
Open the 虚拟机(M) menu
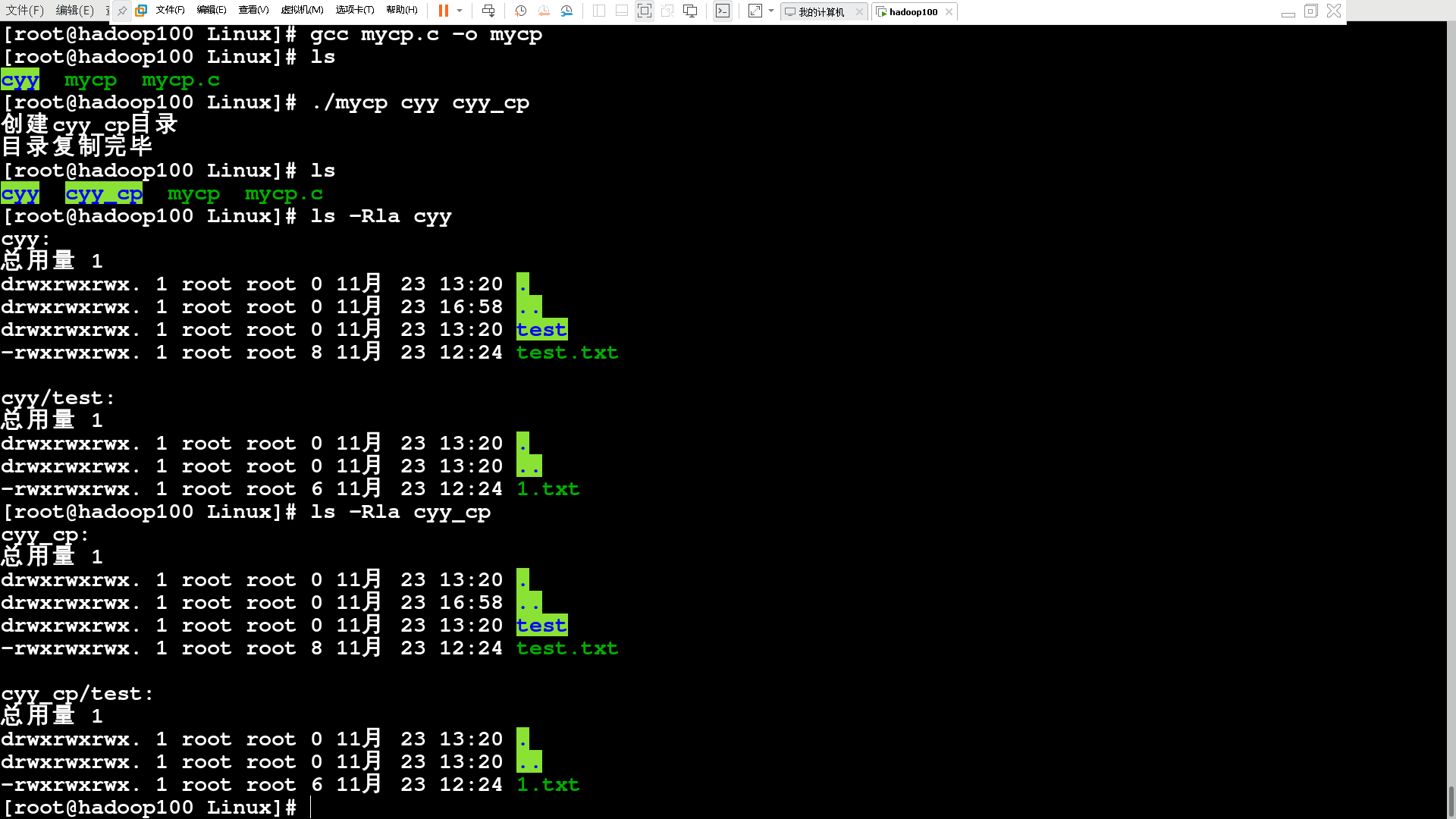pyautogui.click(x=302, y=10)
